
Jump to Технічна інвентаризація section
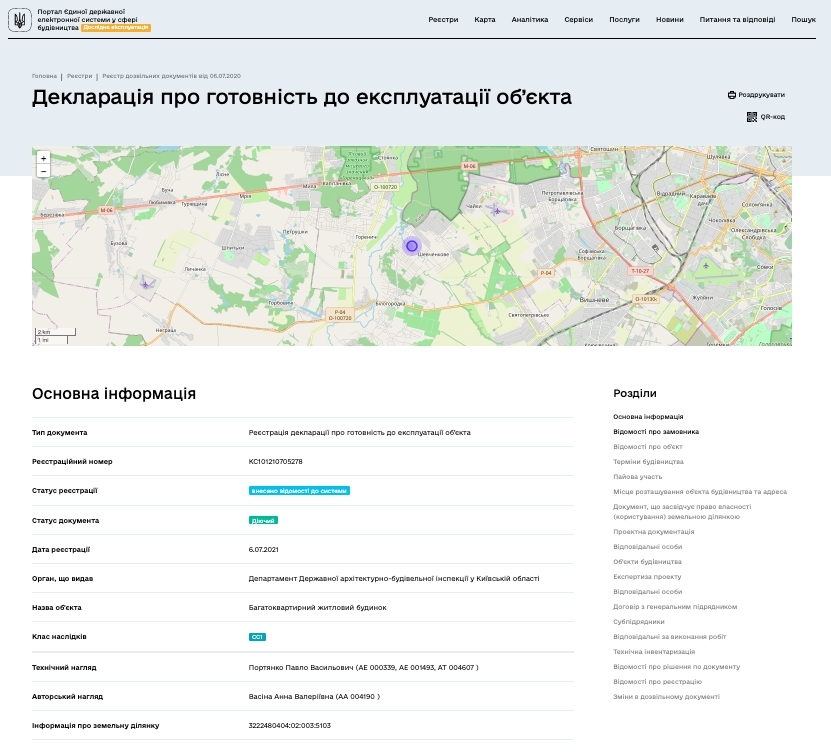pos(654,652)
